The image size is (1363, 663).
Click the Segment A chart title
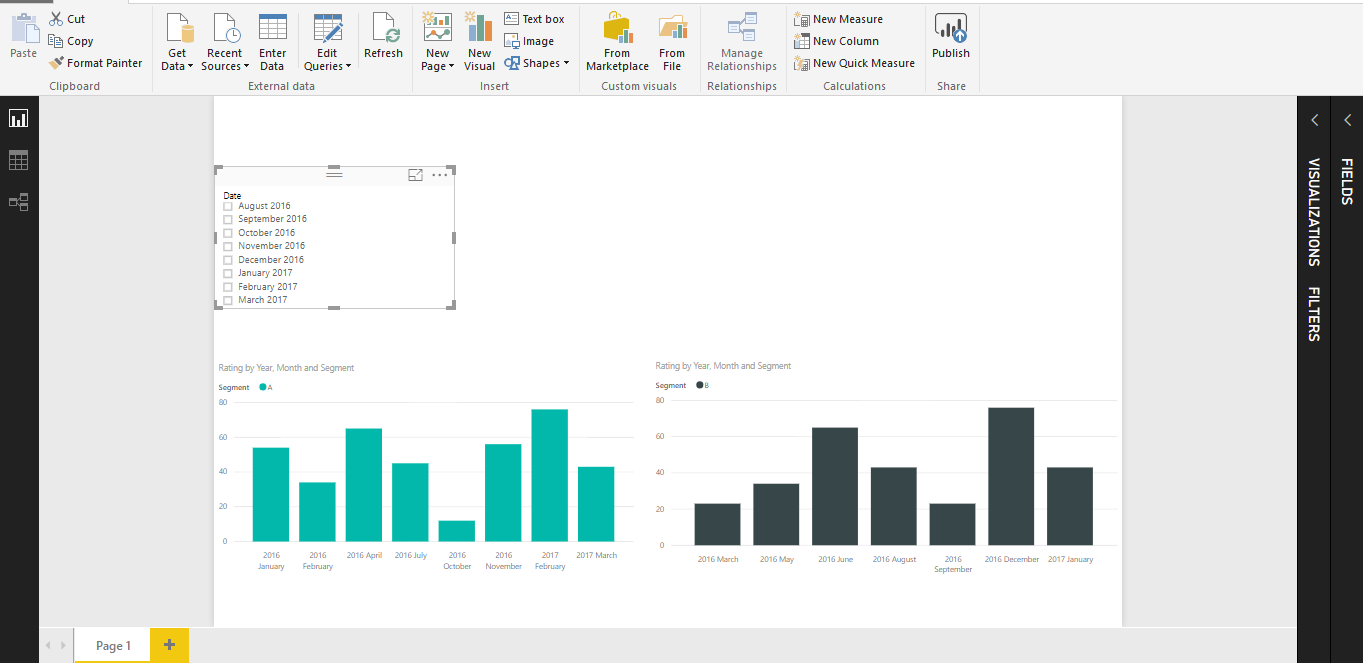tap(286, 368)
